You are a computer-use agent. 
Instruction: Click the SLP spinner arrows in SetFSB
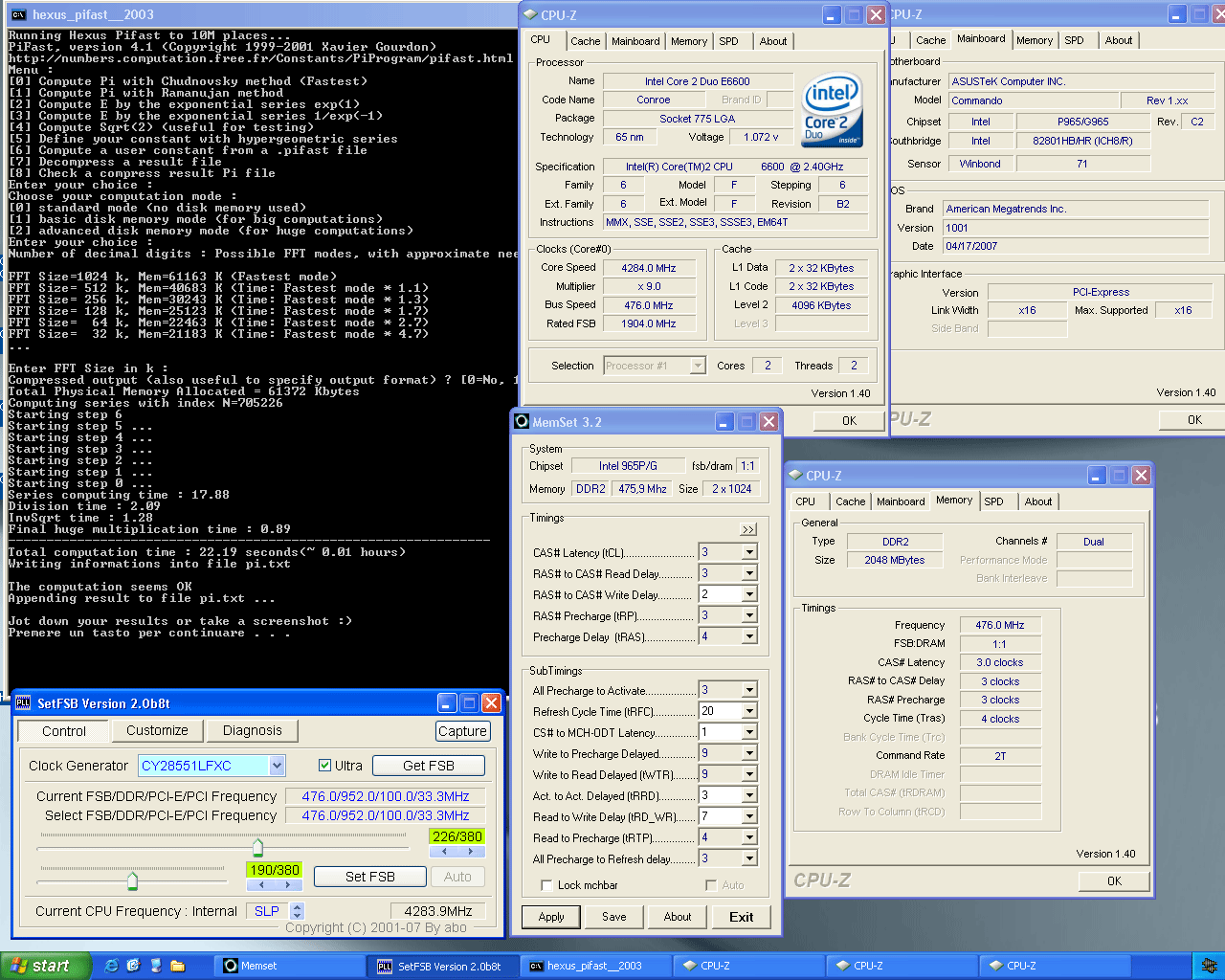coord(298,911)
